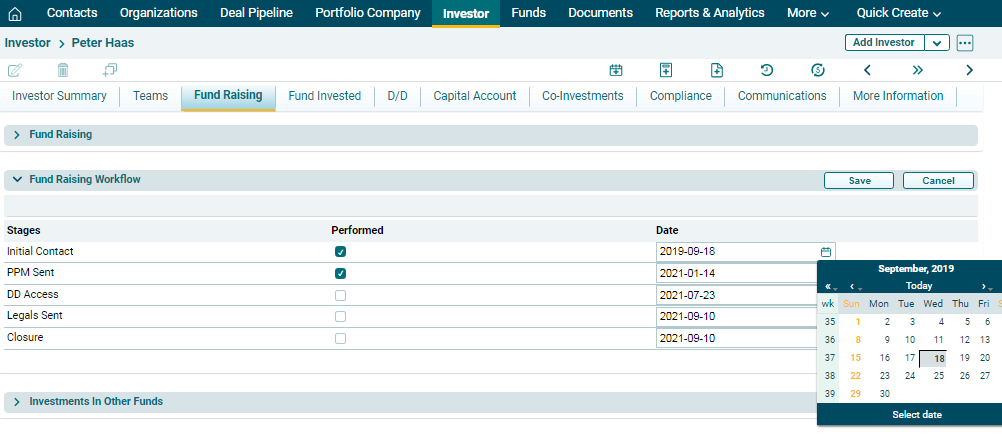
Task: Click the trash delete icon
Action: pos(63,70)
